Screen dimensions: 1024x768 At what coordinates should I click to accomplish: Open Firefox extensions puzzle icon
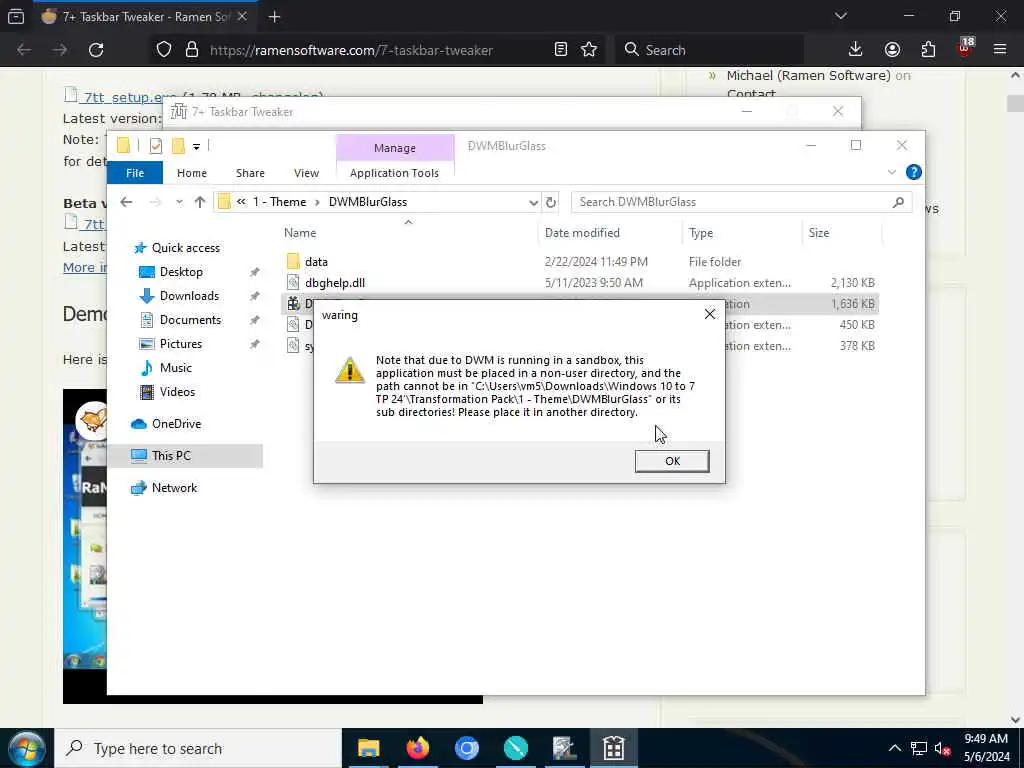point(928,50)
